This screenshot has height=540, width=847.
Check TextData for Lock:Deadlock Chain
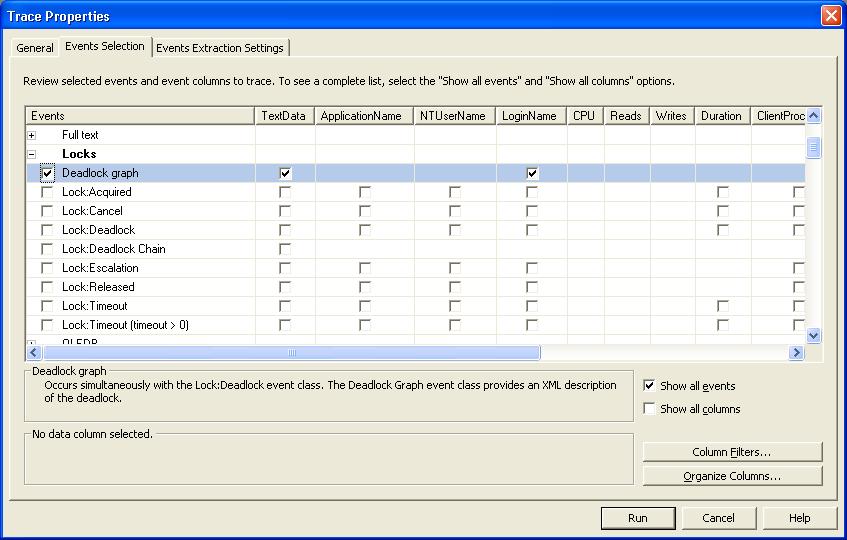[x=285, y=249]
